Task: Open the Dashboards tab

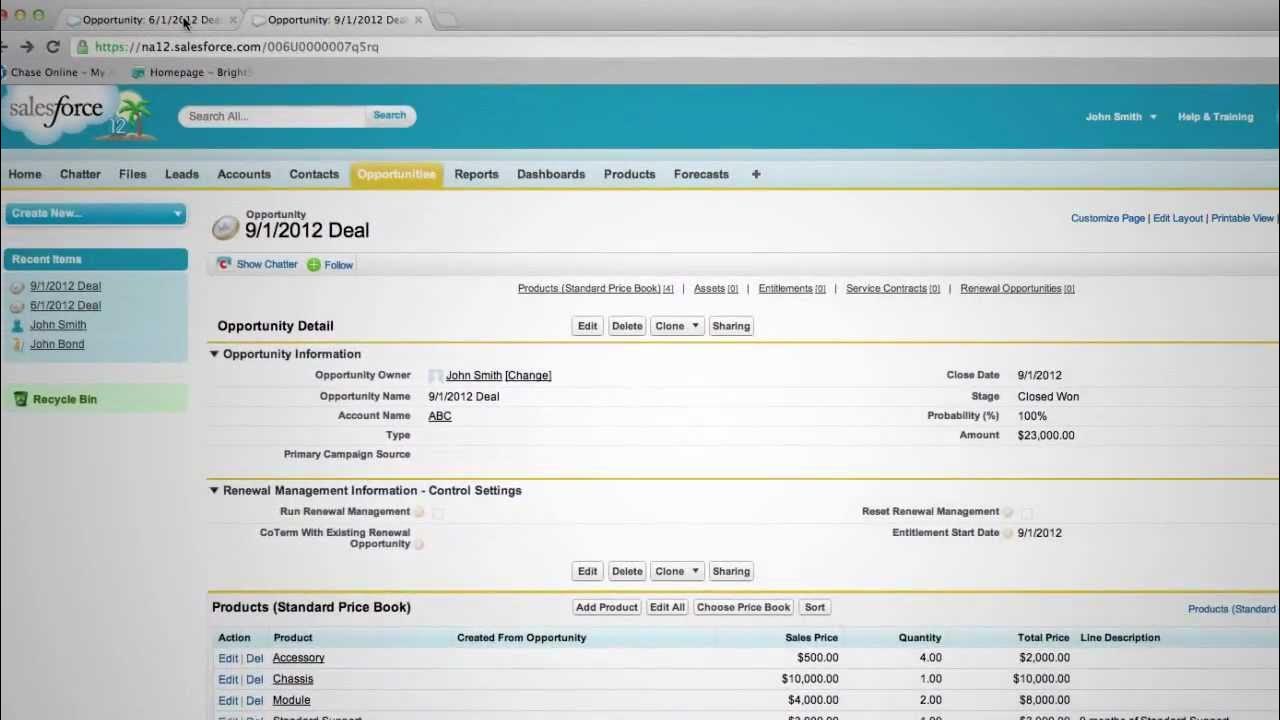Action: [551, 174]
